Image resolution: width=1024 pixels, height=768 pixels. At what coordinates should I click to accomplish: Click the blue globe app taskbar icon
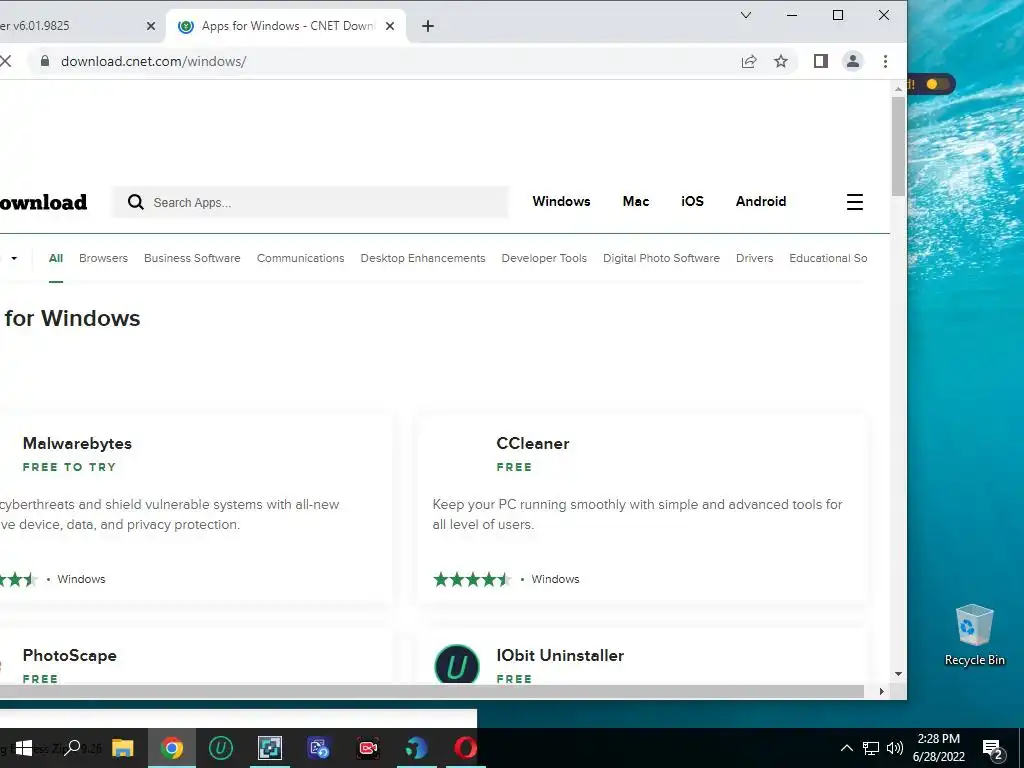[x=417, y=748]
